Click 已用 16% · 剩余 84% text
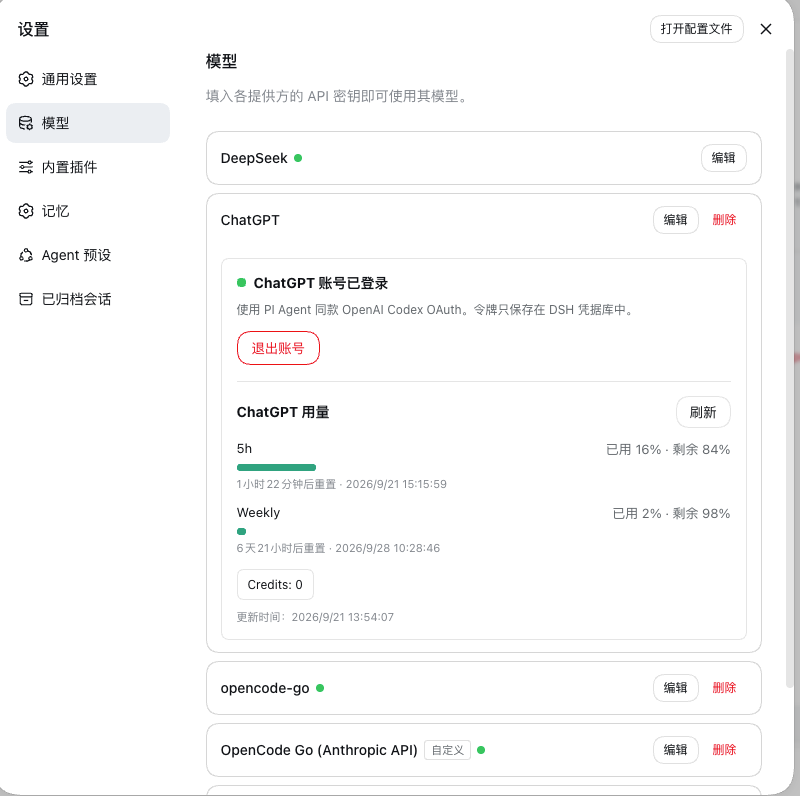 pyautogui.click(x=668, y=450)
